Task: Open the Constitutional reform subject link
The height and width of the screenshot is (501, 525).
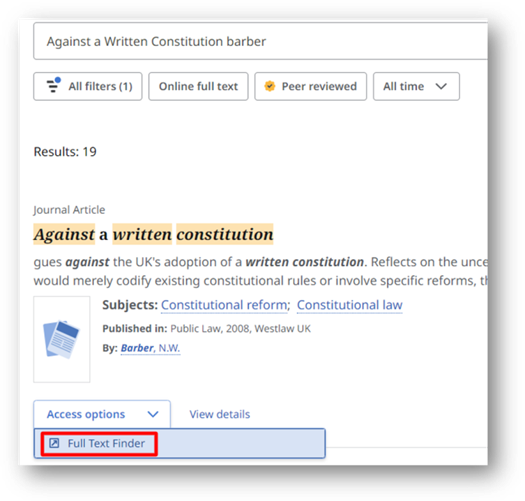Action: click(x=224, y=305)
